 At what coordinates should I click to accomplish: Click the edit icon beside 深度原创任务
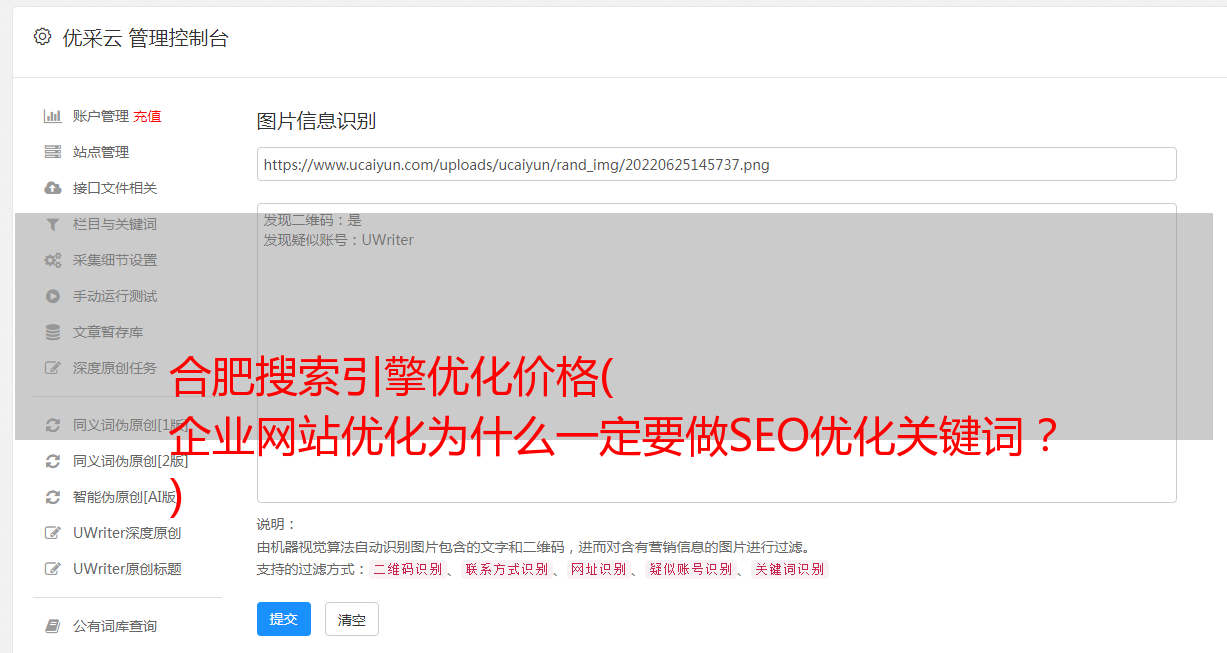[53, 368]
